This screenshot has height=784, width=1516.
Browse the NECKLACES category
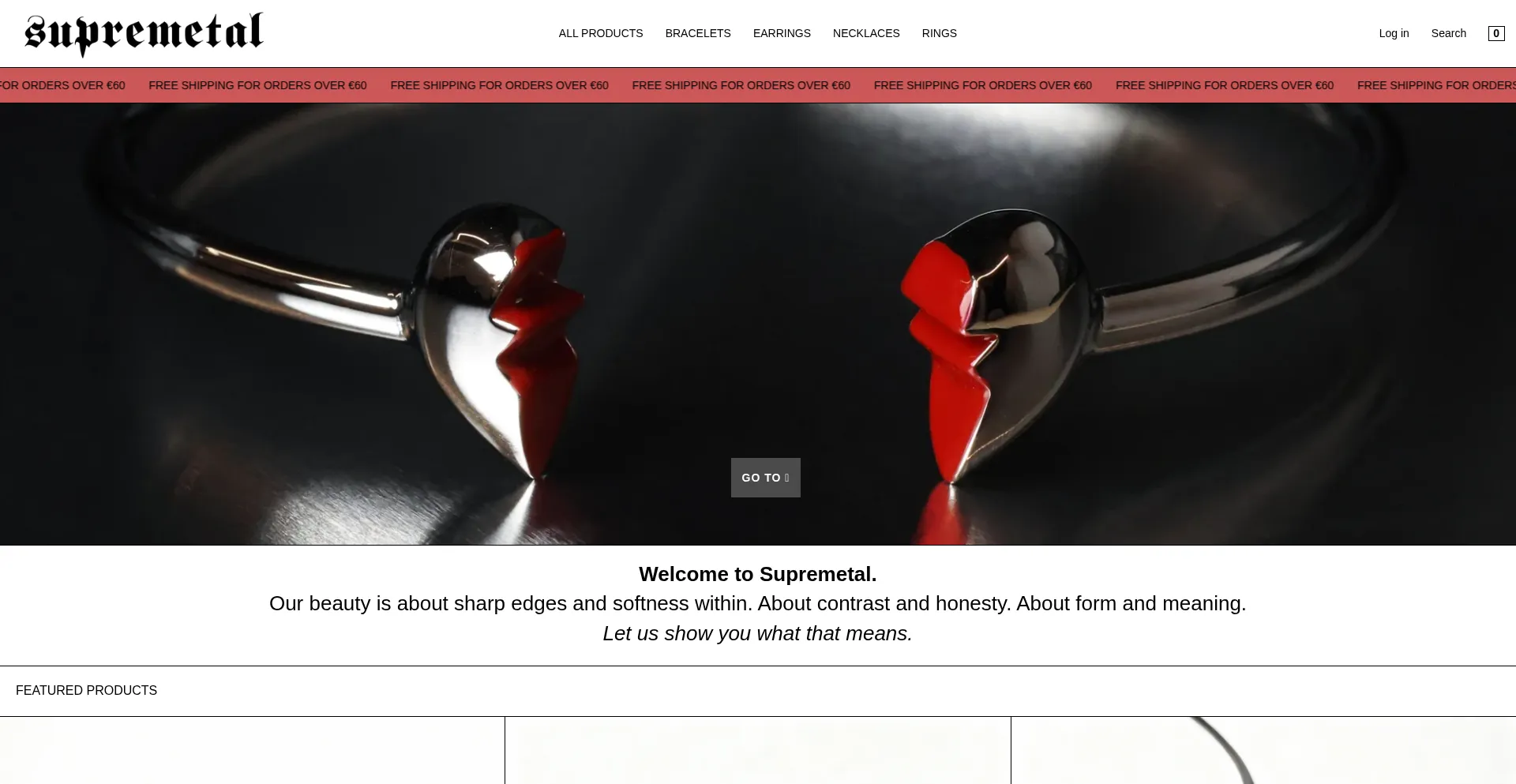(866, 33)
